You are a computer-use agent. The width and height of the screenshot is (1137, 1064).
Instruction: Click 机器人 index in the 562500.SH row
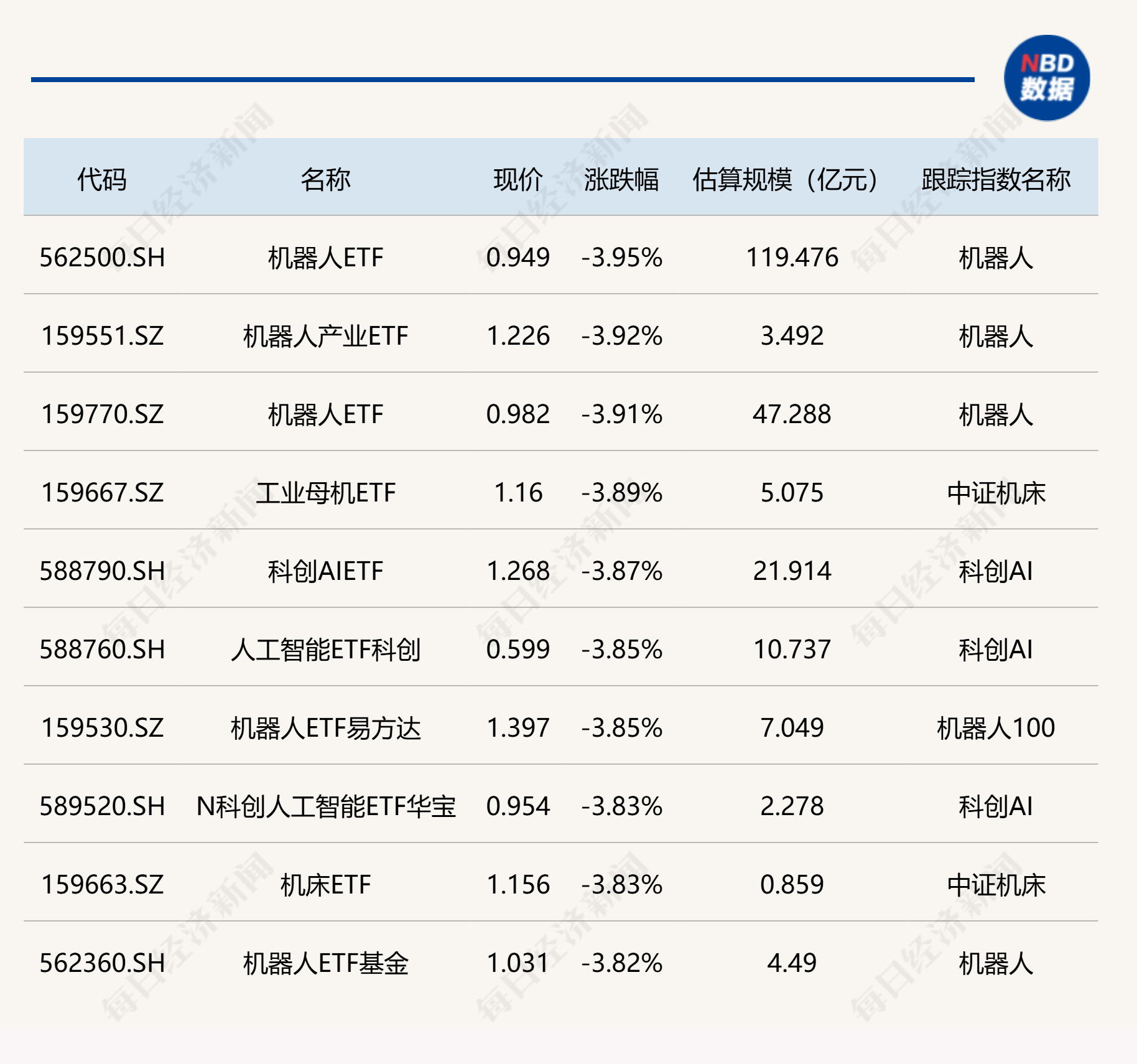pos(996,258)
